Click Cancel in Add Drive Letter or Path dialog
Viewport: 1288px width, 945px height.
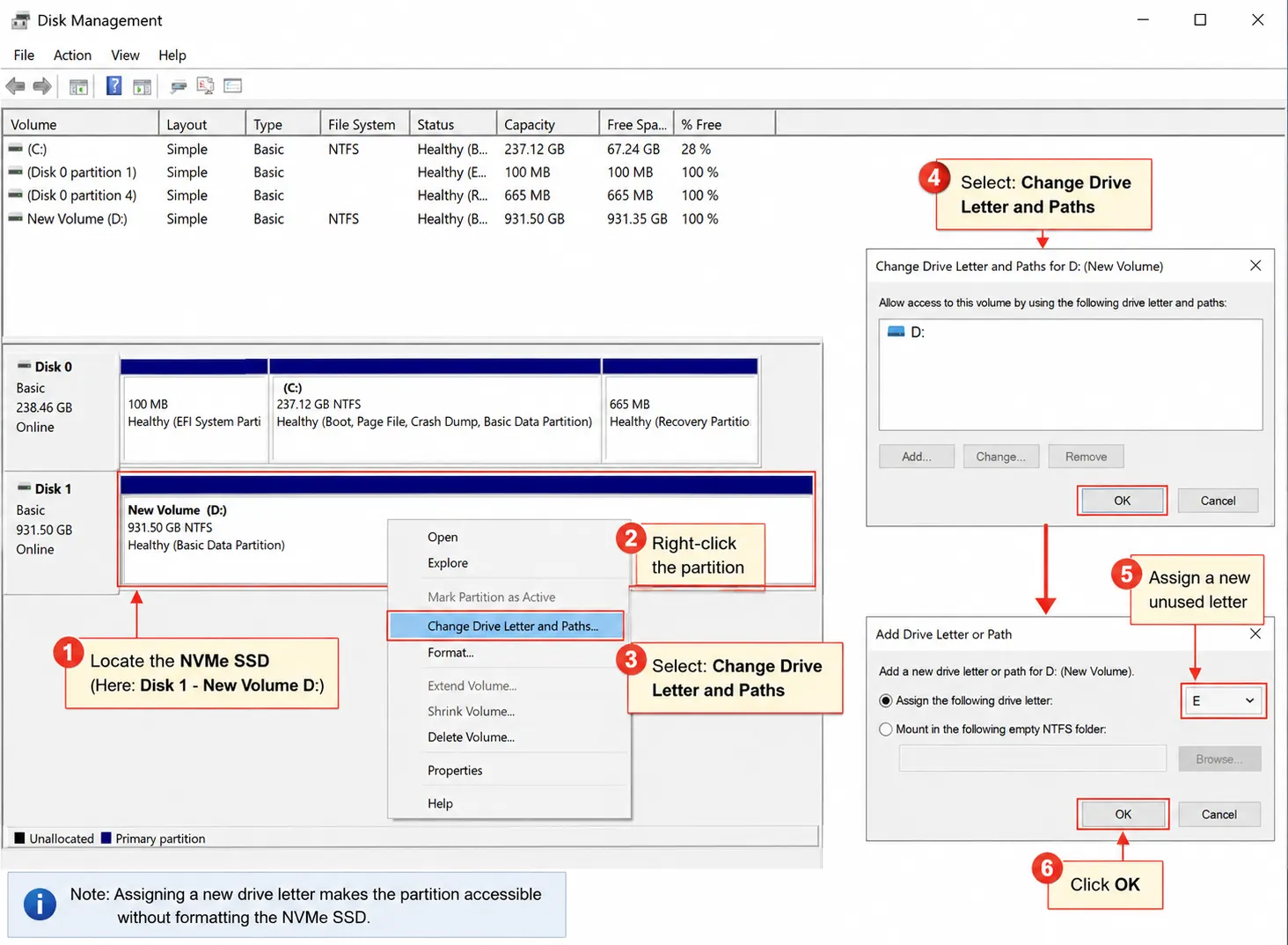pos(1218,814)
